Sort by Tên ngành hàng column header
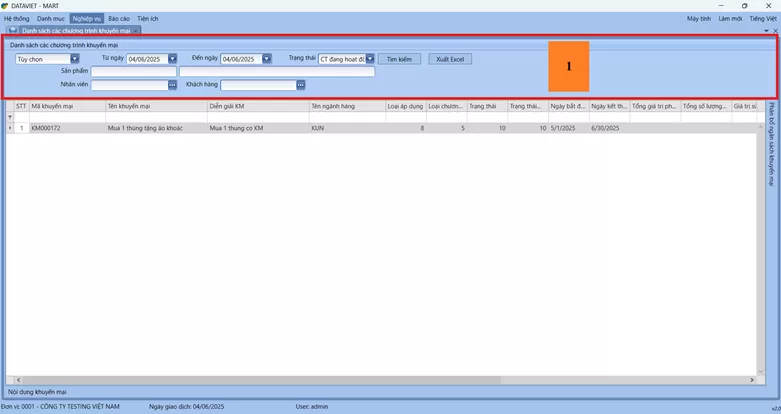The width and height of the screenshot is (781, 414). (347, 106)
